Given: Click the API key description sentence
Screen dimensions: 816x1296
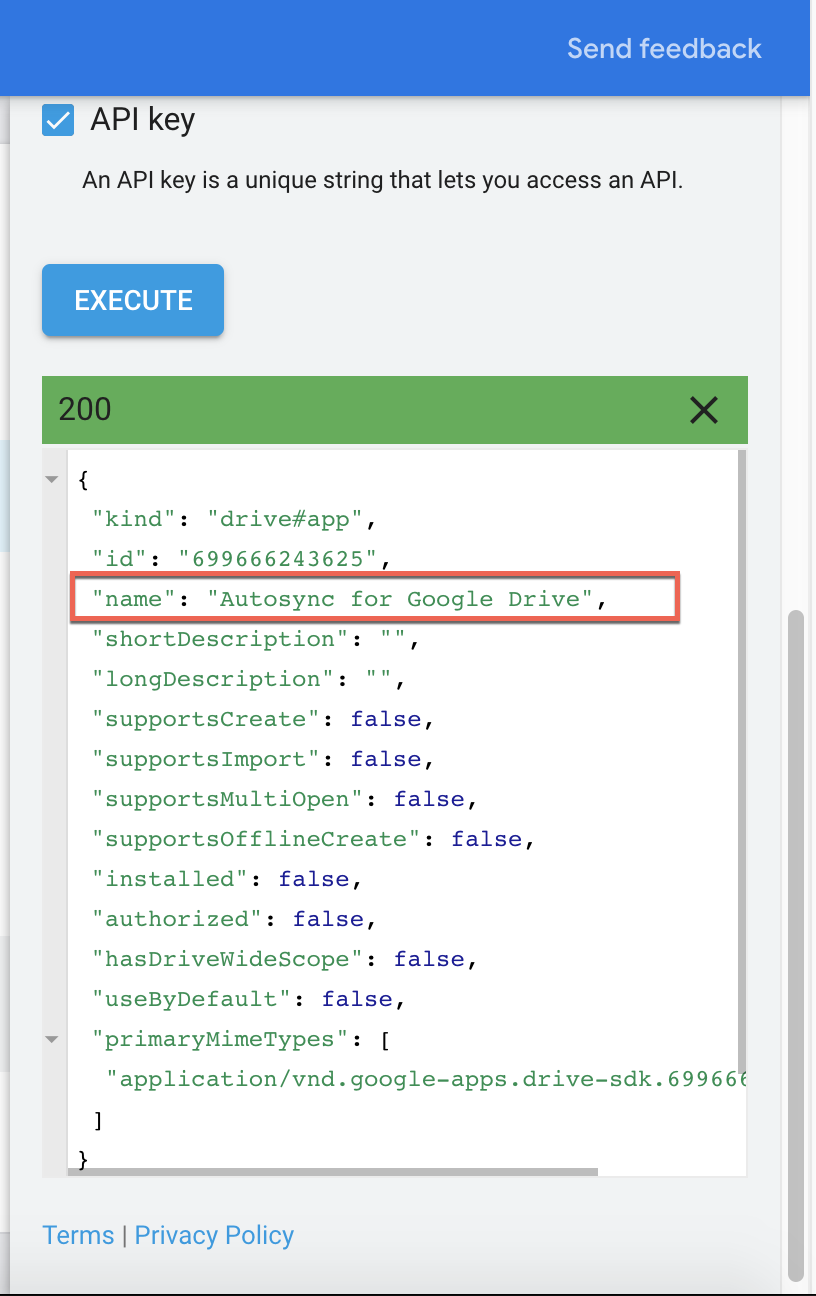Looking at the screenshot, I should [x=382, y=181].
